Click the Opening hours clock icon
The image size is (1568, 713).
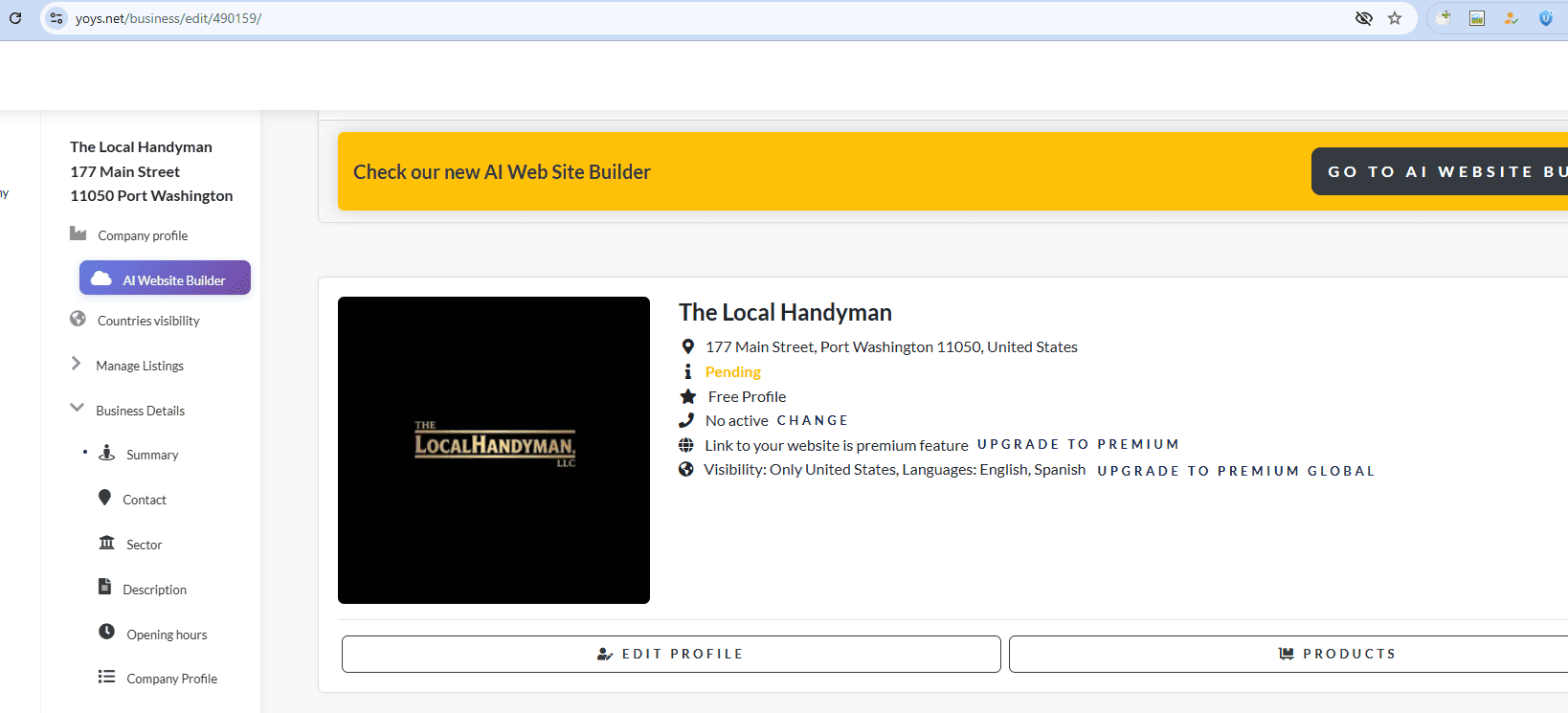106,632
